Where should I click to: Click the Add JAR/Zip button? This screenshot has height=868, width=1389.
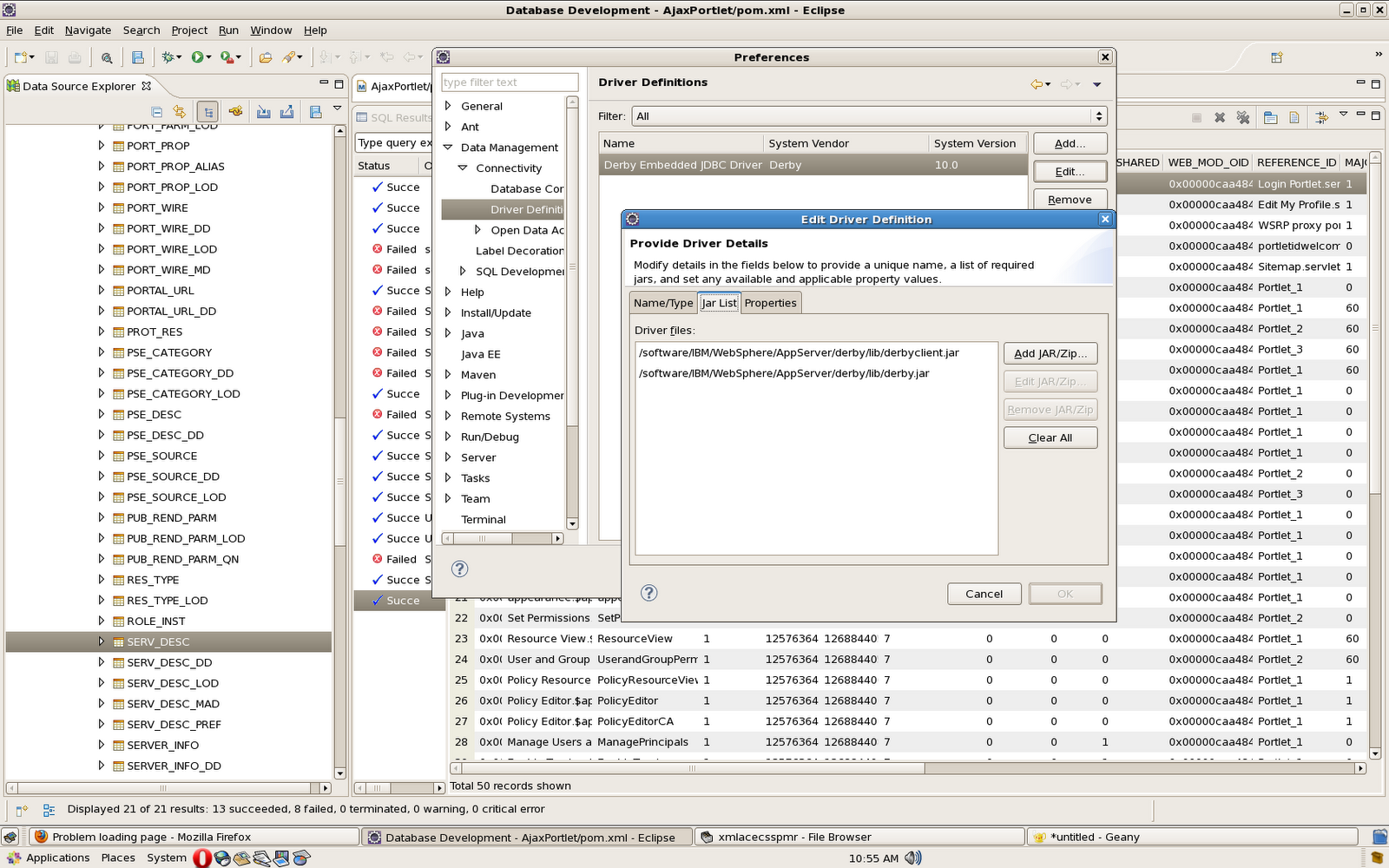(x=1050, y=353)
